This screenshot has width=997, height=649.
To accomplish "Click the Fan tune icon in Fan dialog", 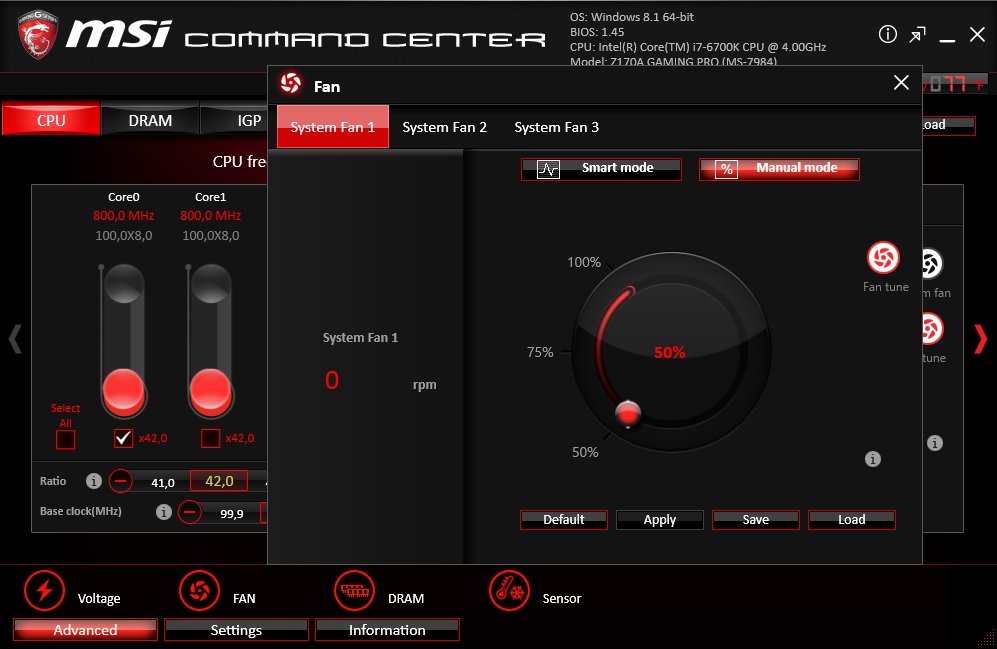I will [884, 257].
